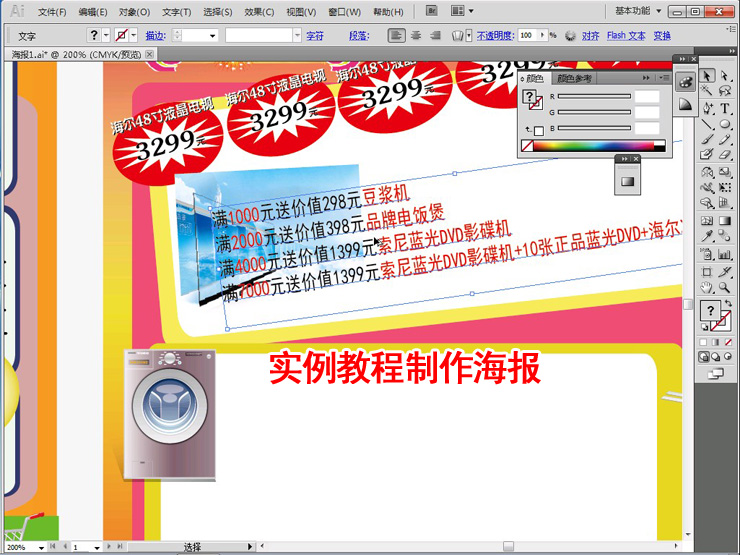Viewport: 740px width, 555px height.
Task: Switch to the 颜色参考 tab
Action: pos(575,77)
